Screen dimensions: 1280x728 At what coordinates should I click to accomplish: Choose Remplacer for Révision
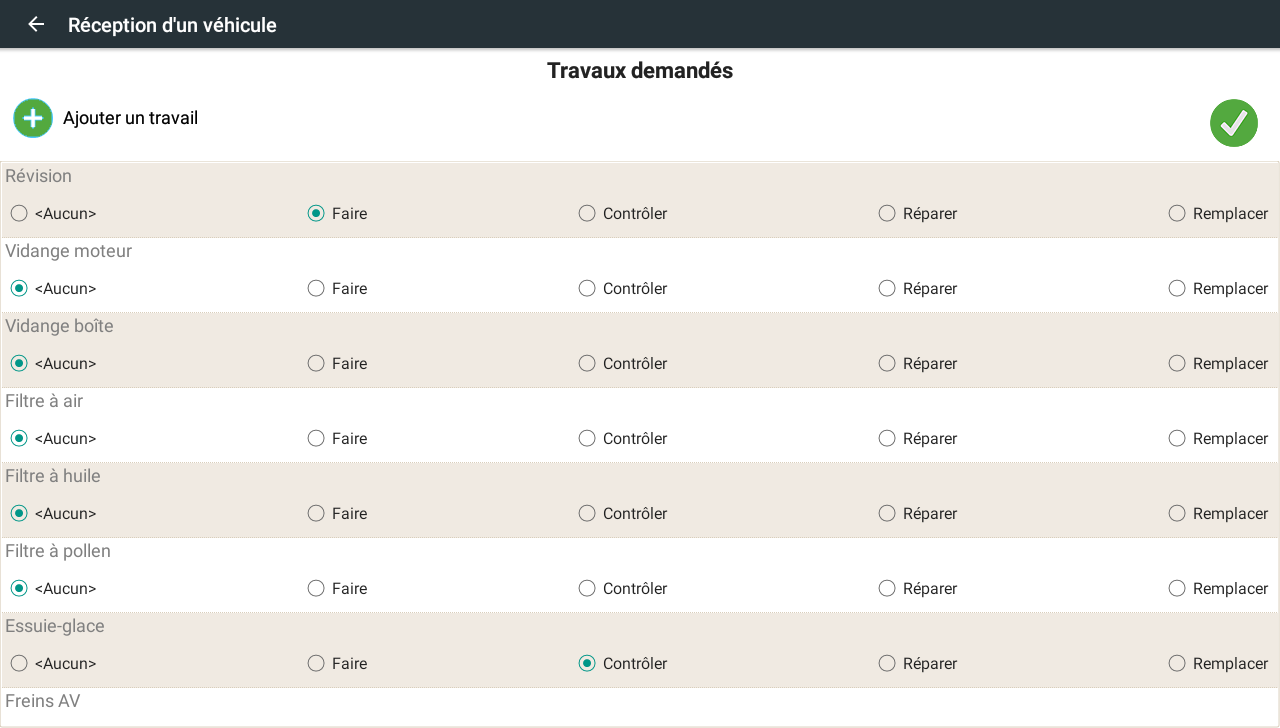tap(1177, 213)
